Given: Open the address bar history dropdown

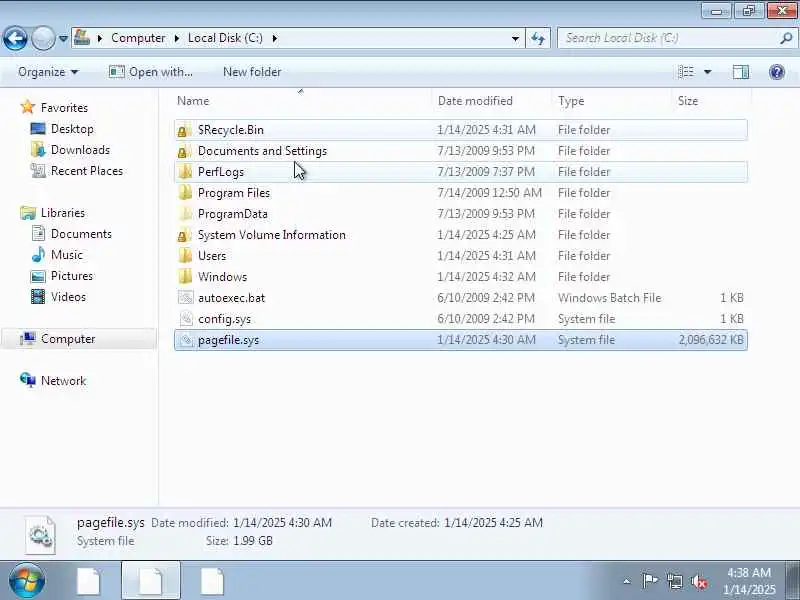Looking at the screenshot, I should [x=515, y=38].
